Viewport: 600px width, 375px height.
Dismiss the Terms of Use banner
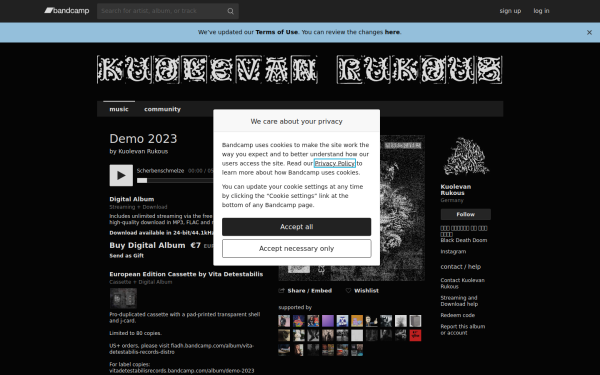tap(589, 33)
